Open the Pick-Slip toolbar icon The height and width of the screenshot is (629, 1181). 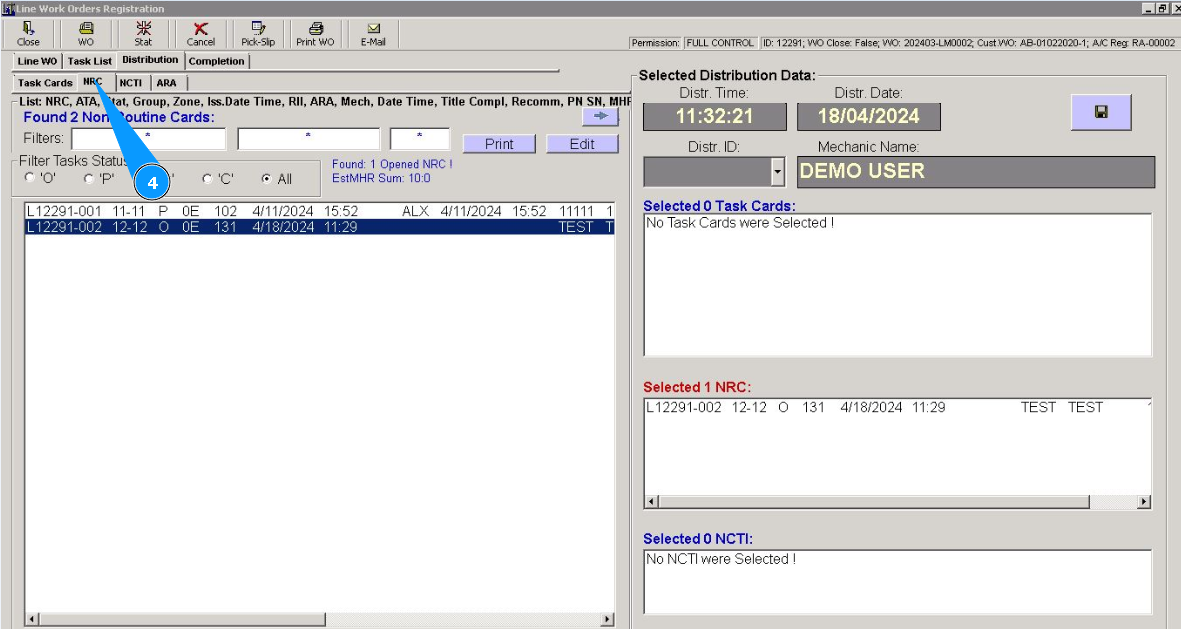point(258,34)
